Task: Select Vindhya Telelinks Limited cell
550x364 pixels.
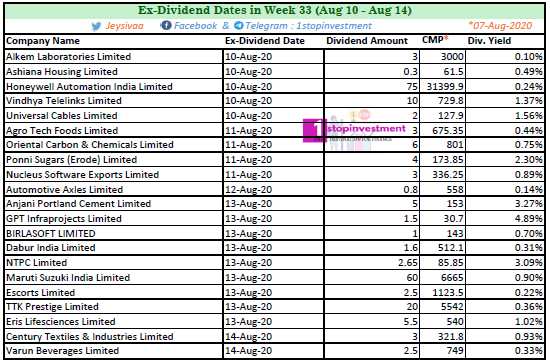Action: (x=114, y=101)
